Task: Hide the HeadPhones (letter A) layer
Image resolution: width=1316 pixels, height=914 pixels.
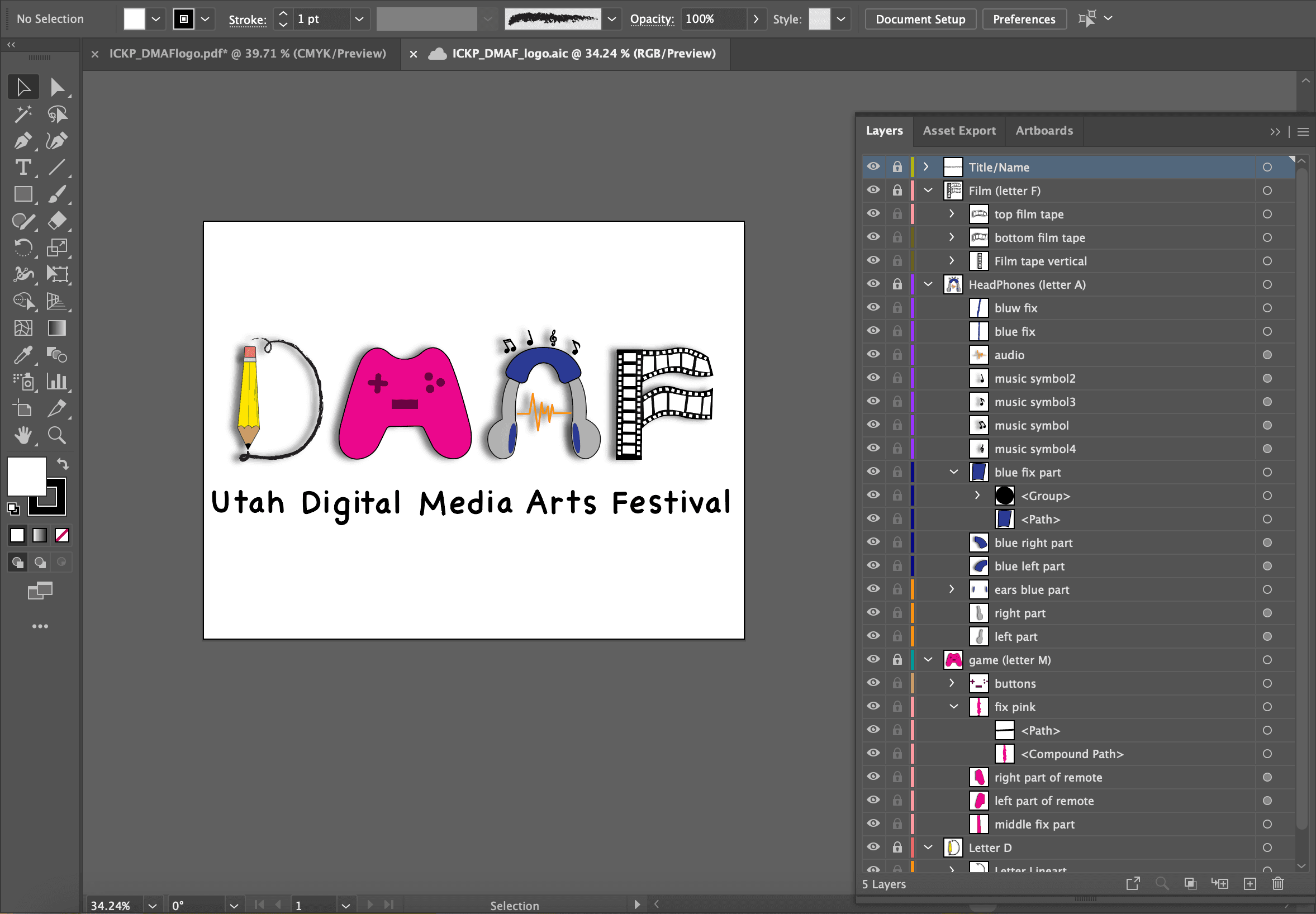Action: (x=873, y=284)
